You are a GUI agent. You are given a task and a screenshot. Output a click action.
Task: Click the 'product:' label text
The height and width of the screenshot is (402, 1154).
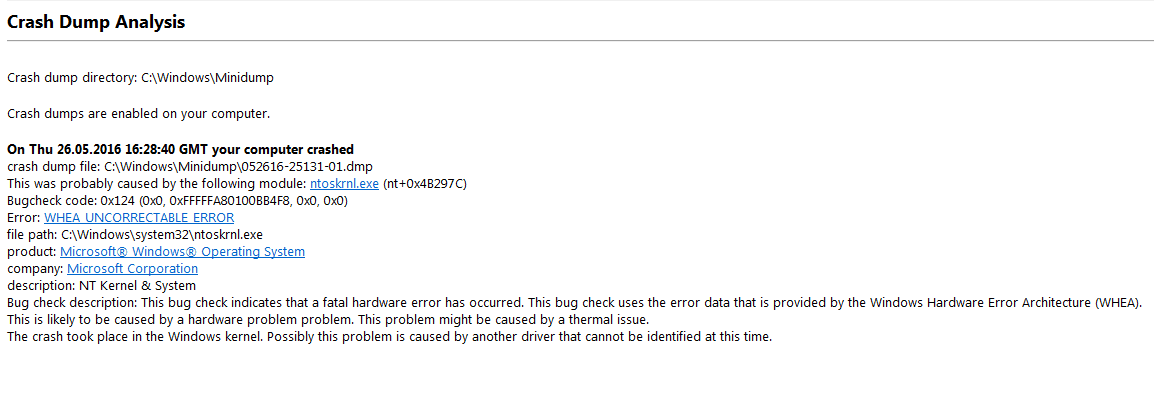pyautogui.click(x=32, y=251)
